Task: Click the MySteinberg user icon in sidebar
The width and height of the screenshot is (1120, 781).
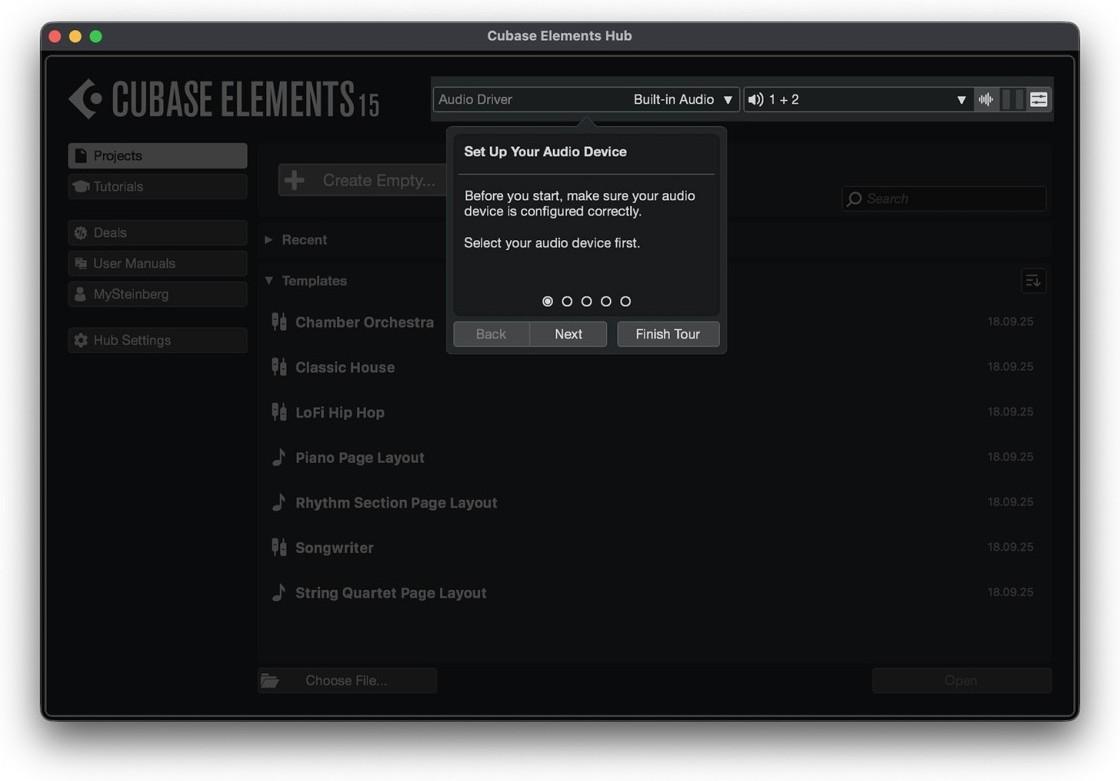Action: [80, 294]
